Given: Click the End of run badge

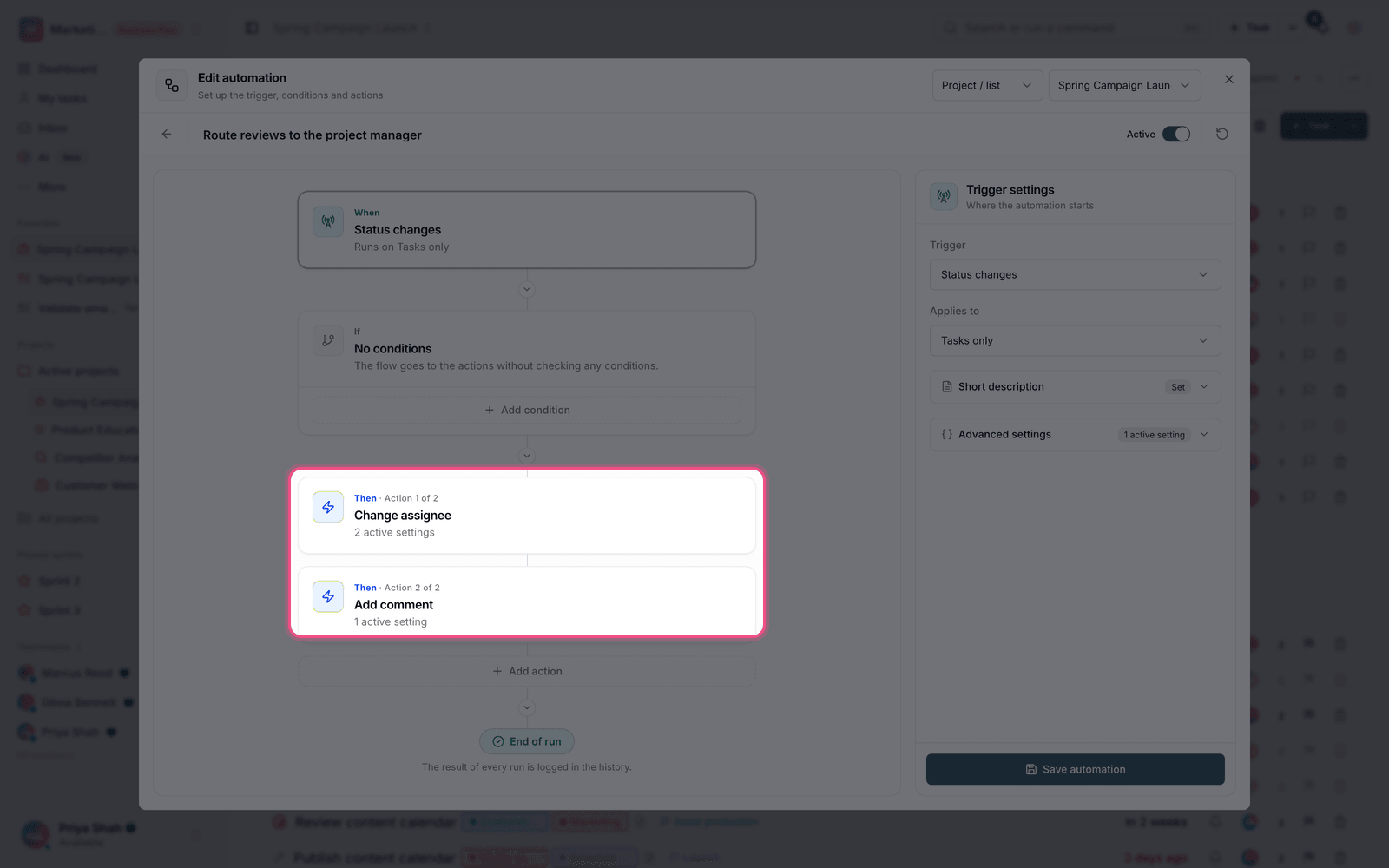Looking at the screenshot, I should click(x=527, y=741).
